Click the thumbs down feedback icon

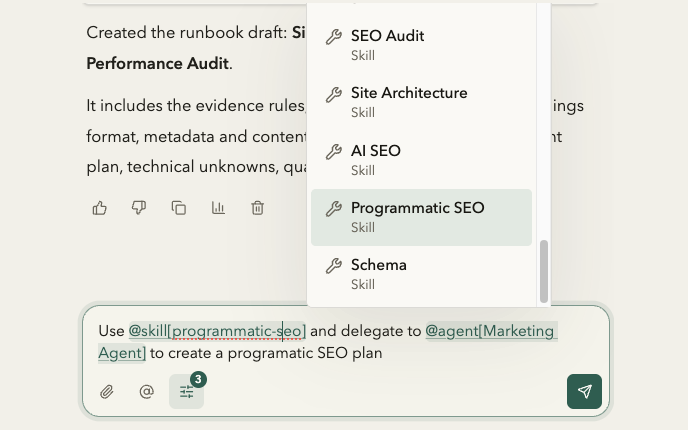tap(139, 208)
